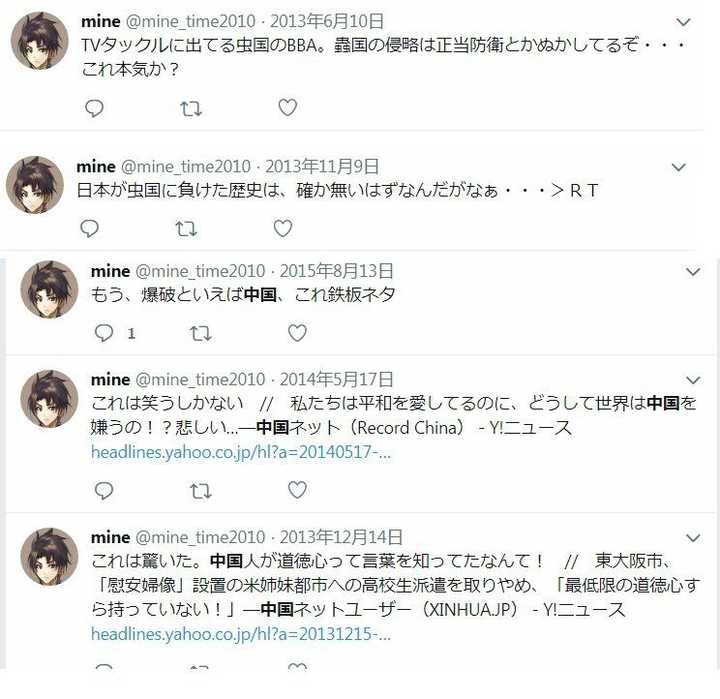Reply to the 2015年8月13日 tweet
The width and height of the screenshot is (720, 699).
(104, 333)
